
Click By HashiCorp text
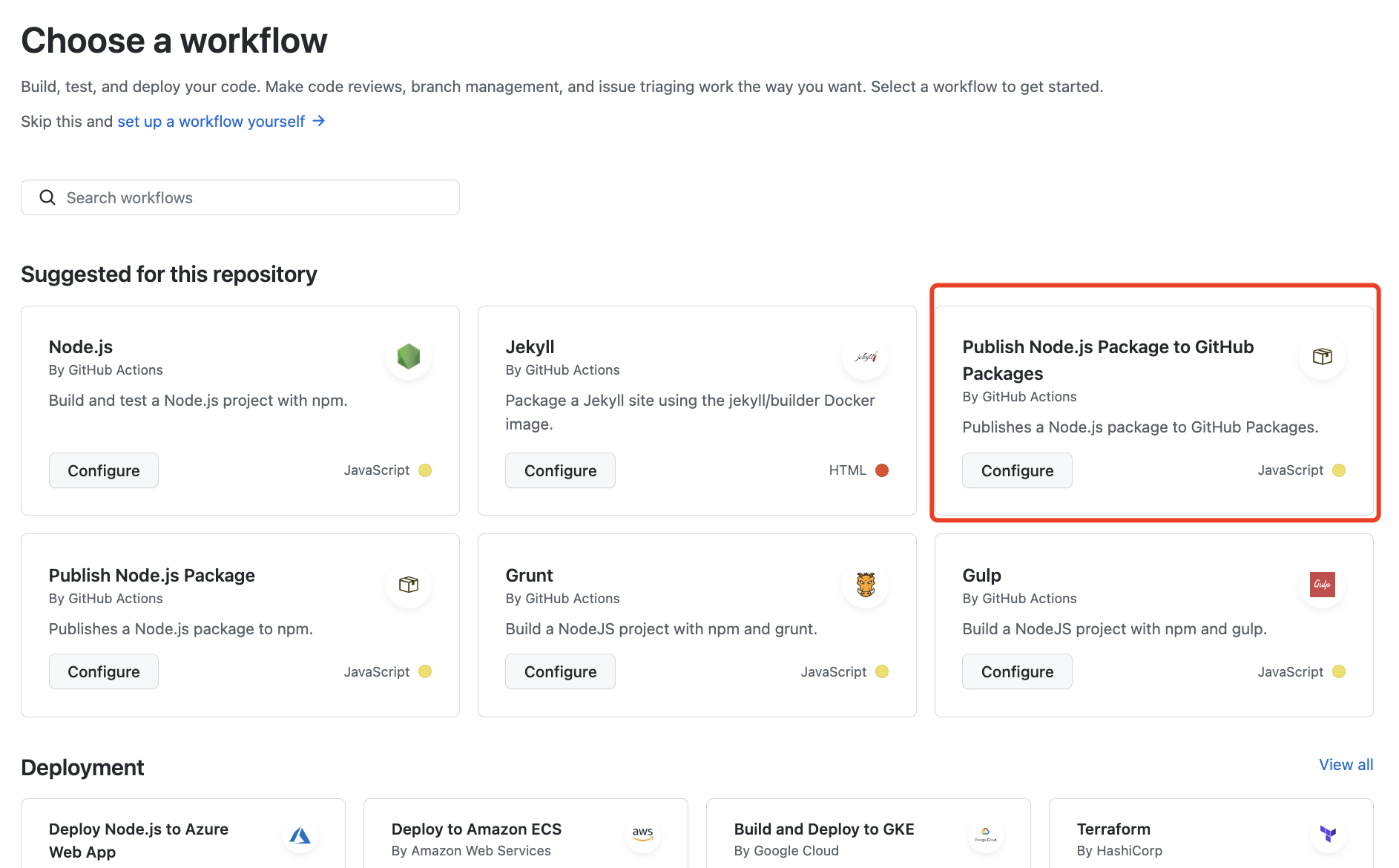pos(1119,851)
